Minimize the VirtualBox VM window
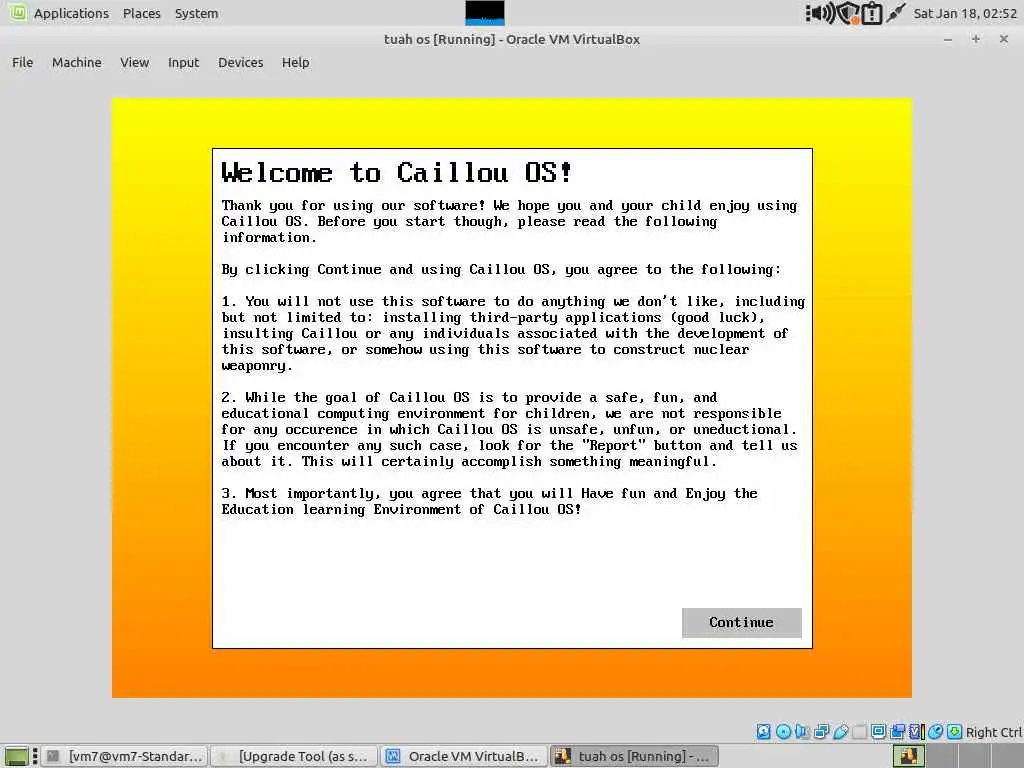Viewport: 1024px width, 768px height. point(948,39)
